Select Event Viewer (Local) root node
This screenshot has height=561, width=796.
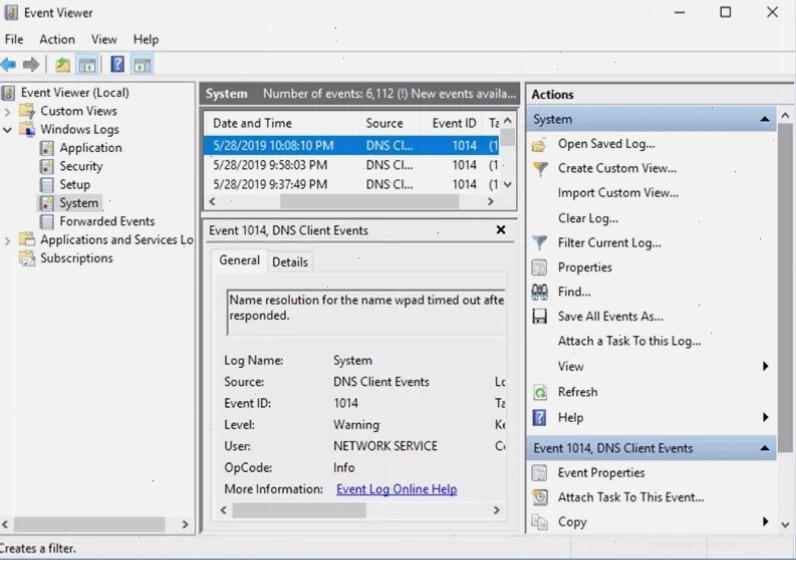75,93
